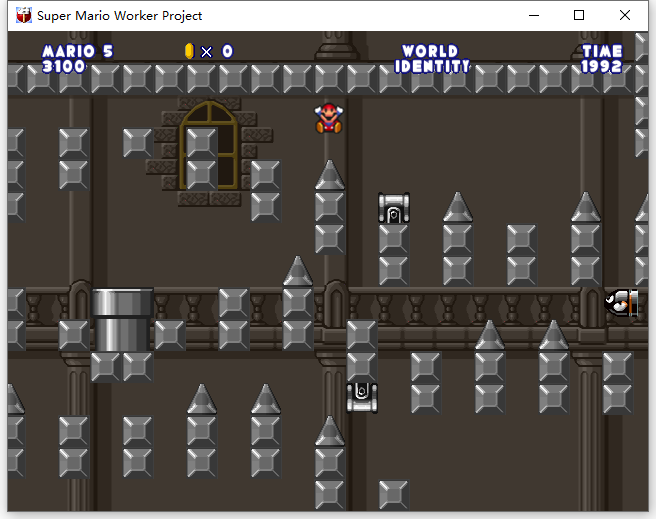Click the upside-down Bullet Bill cannon
This screenshot has width=656, height=519.
pos(362,398)
